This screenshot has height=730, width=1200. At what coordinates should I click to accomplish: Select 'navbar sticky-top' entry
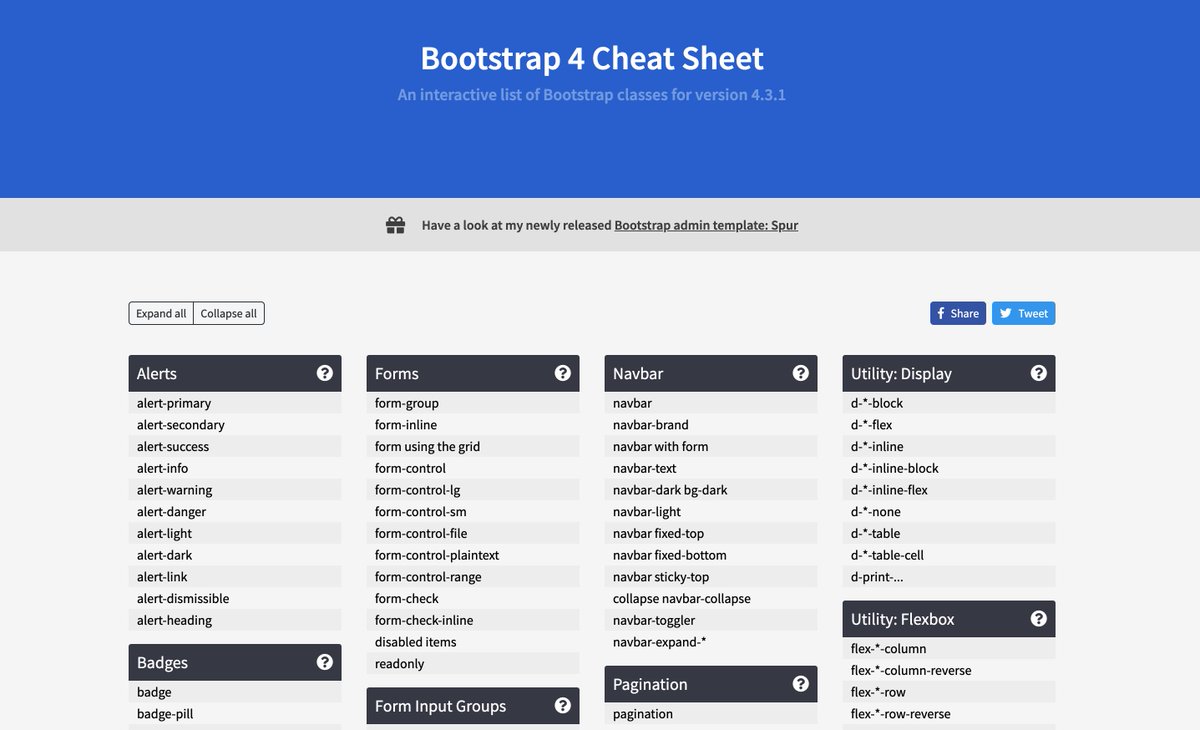click(x=711, y=577)
